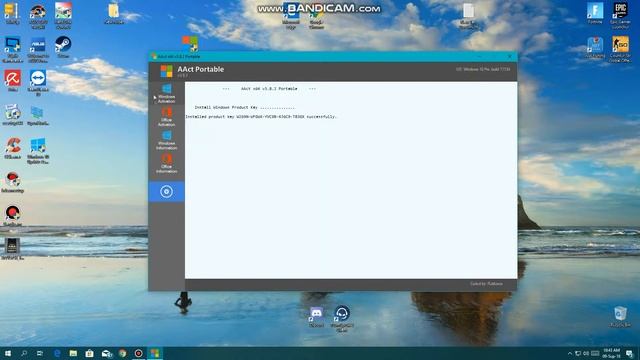
Task: Click AAct app button in taskbar
Action: click(x=155, y=353)
